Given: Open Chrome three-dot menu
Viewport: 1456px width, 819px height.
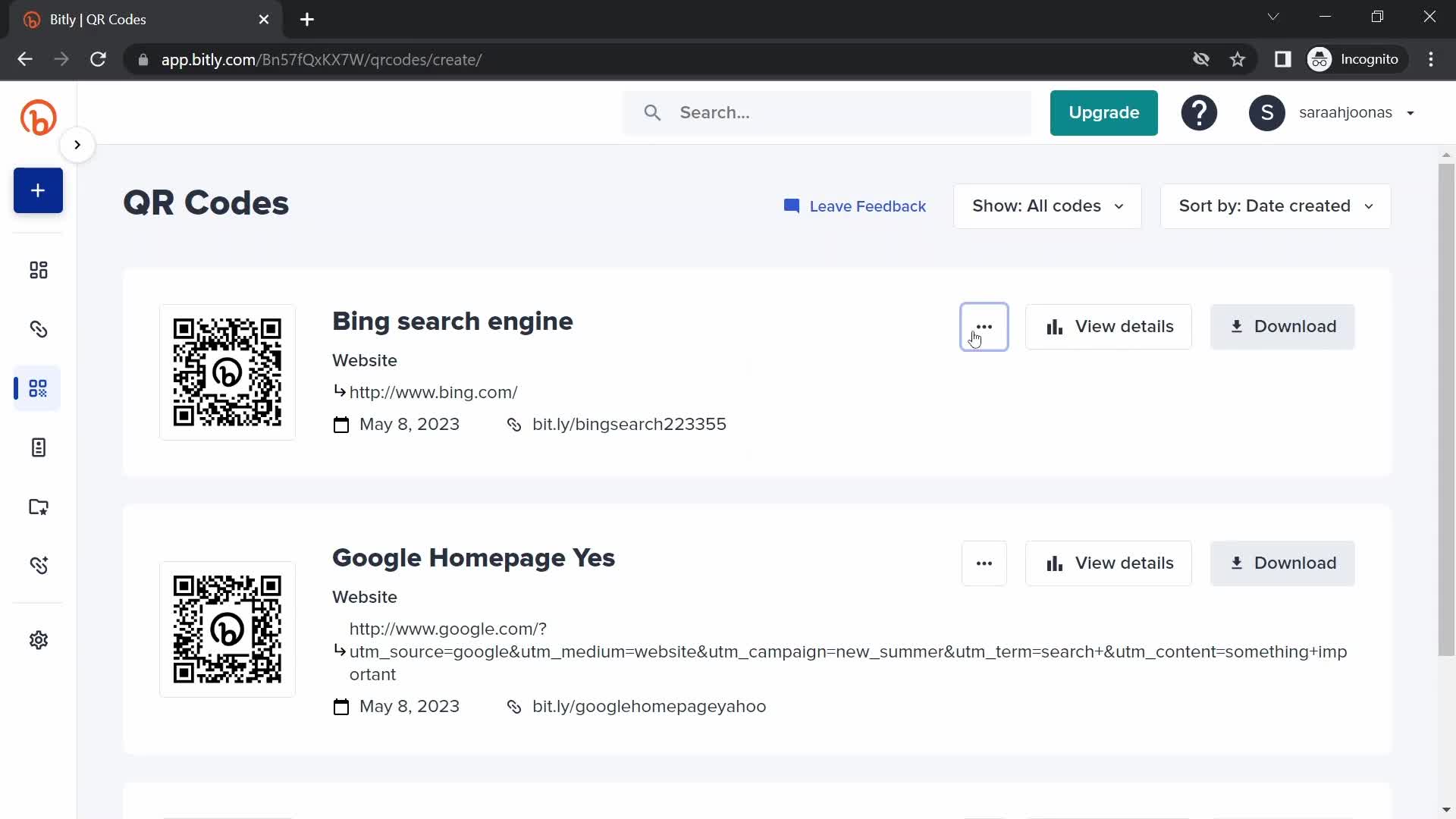Looking at the screenshot, I should pos(1431,59).
